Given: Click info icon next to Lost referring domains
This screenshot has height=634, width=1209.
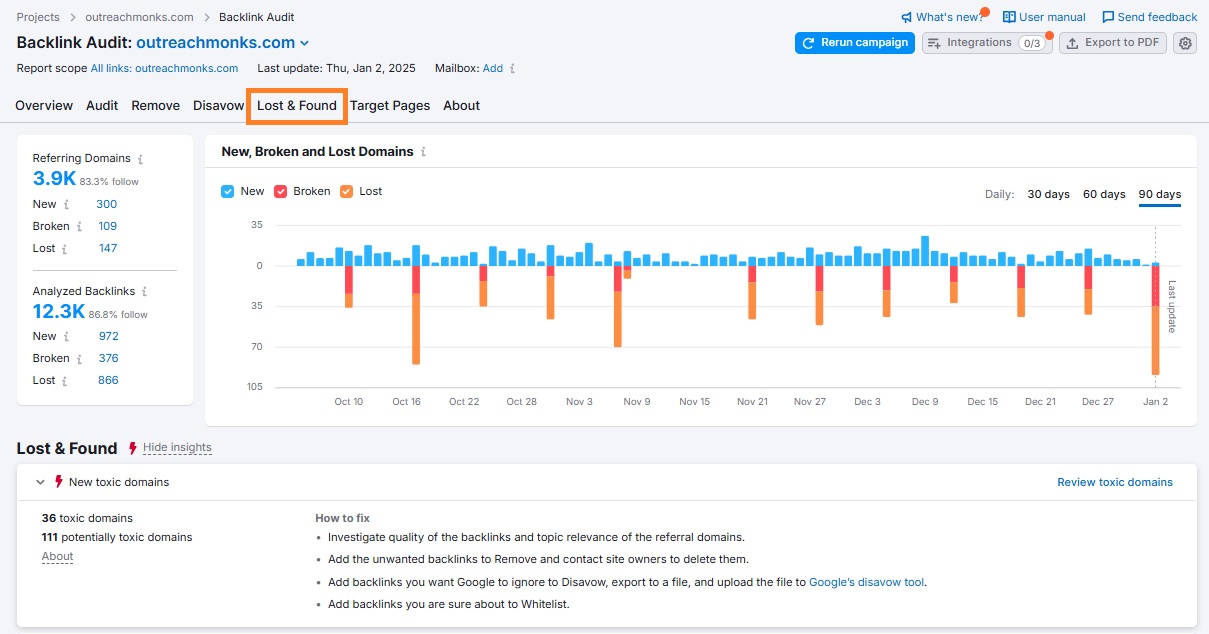Looking at the screenshot, I should click(x=65, y=249).
